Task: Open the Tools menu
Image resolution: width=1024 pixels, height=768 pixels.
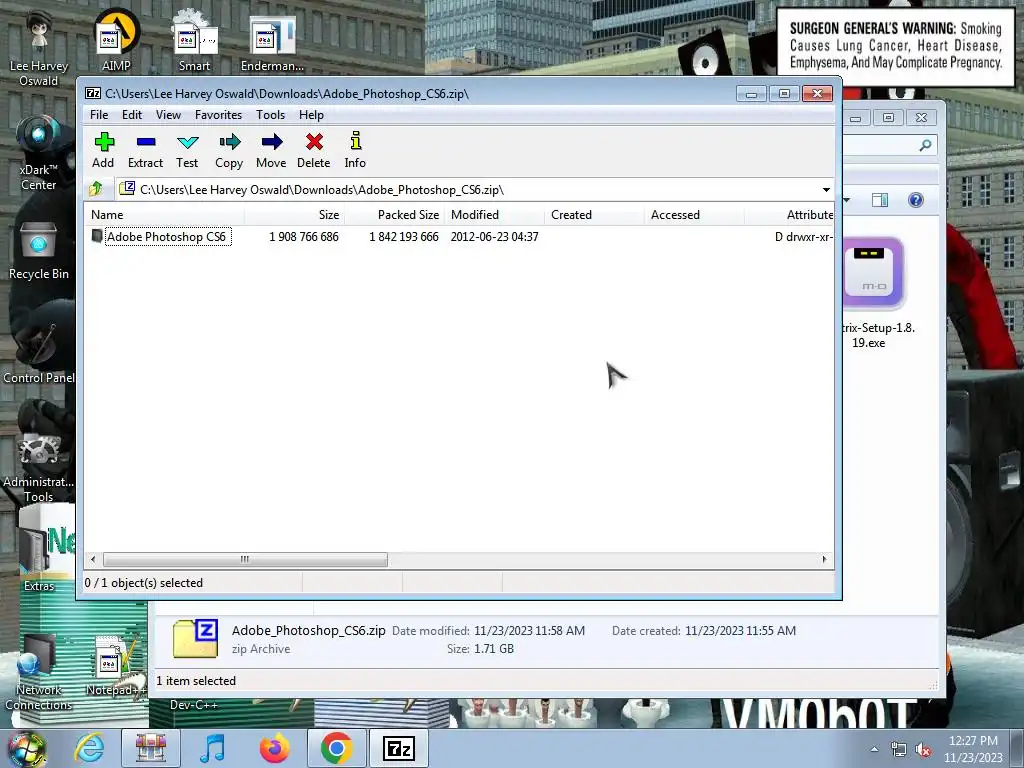Action: 270,115
